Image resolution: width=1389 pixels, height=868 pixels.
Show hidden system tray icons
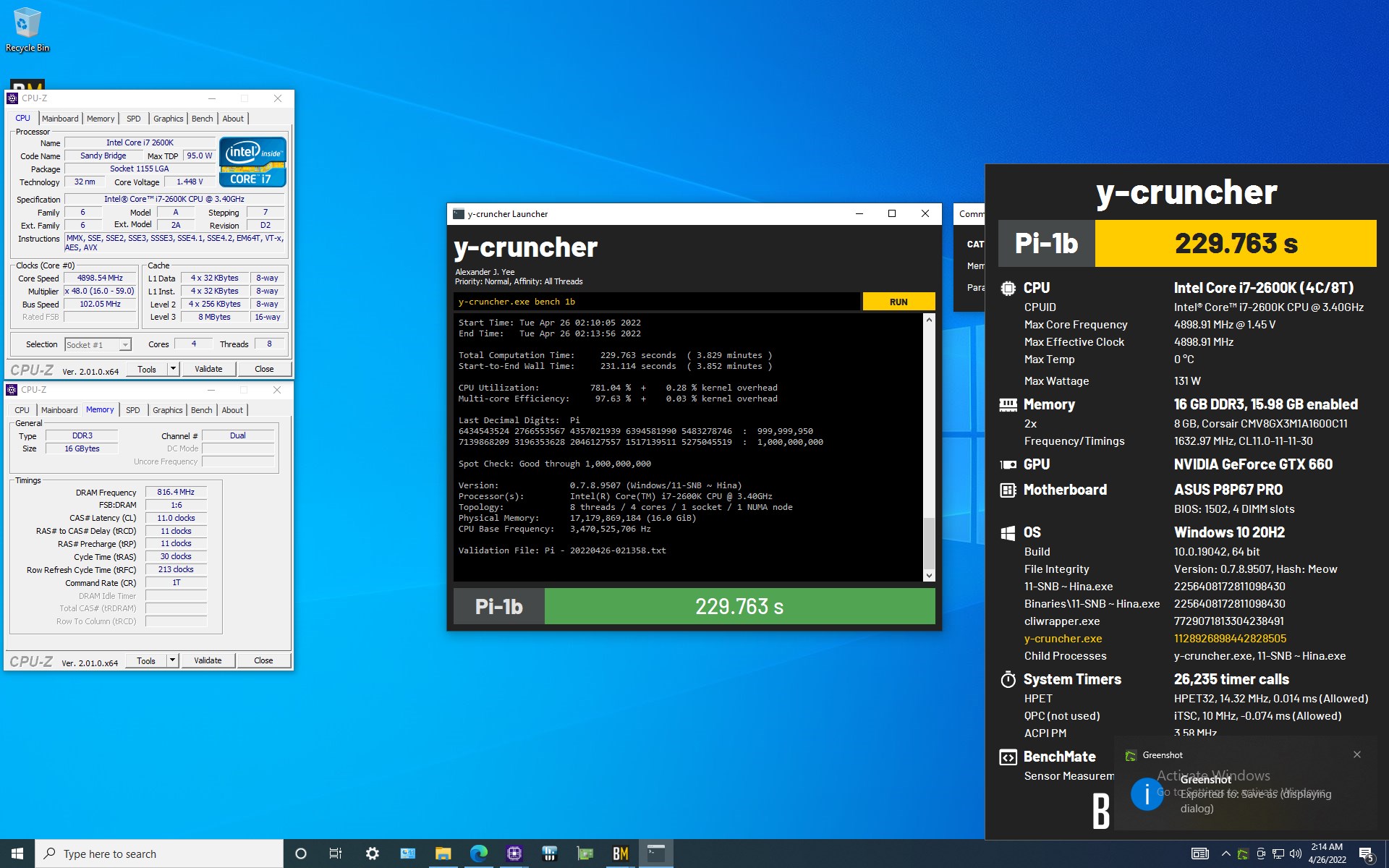click(x=1226, y=854)
